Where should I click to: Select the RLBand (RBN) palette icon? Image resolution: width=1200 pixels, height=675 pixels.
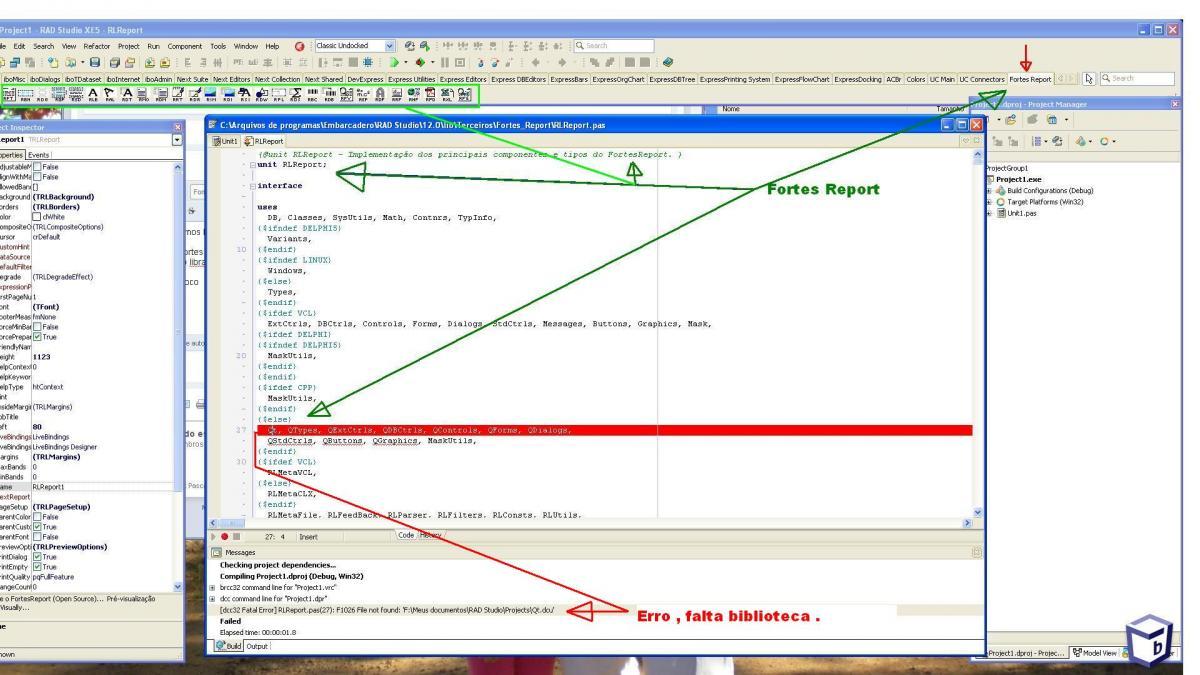click(x=25, y=94)
